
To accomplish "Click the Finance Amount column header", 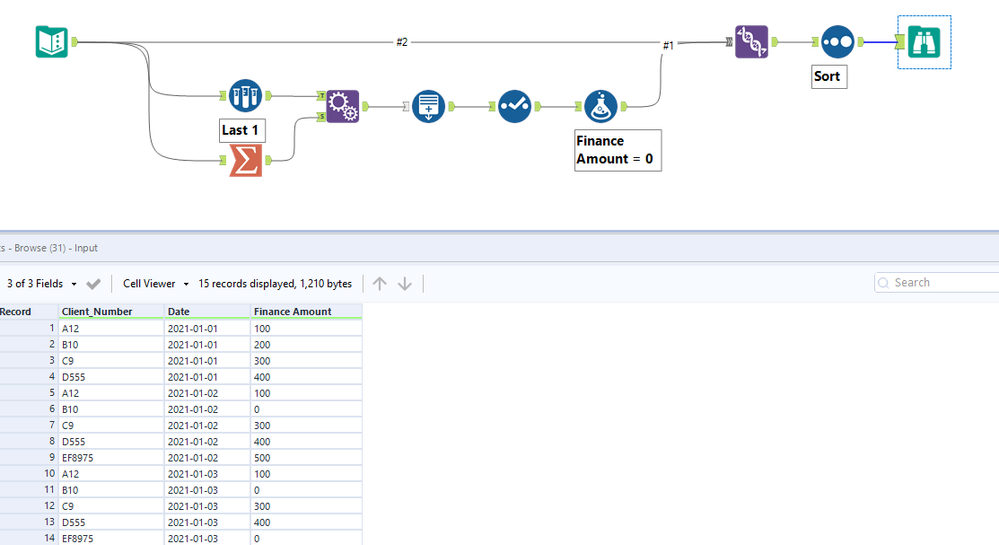I will click(306, 312).
